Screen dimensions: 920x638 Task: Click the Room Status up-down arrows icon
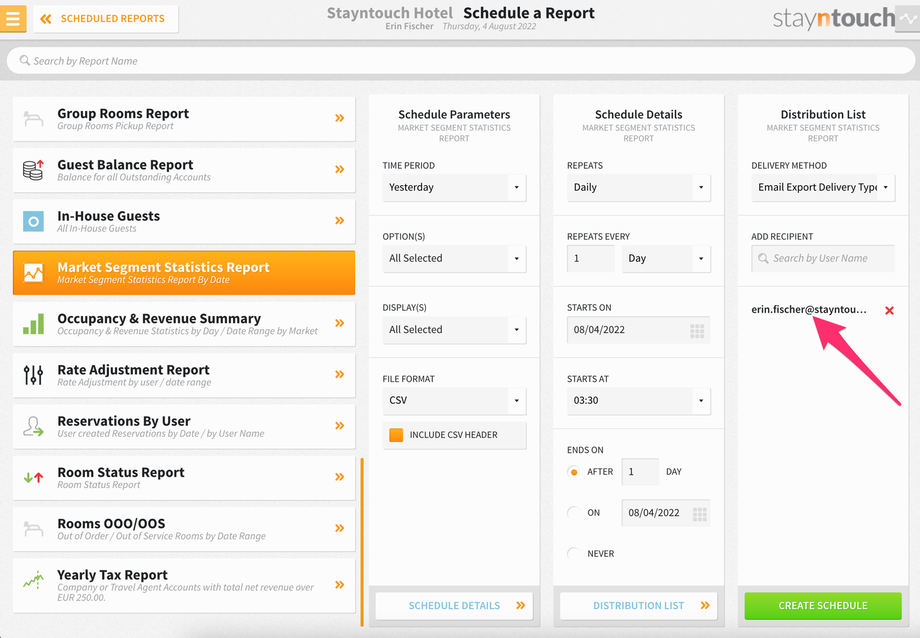pyautogui.click(x=33, y=477)
